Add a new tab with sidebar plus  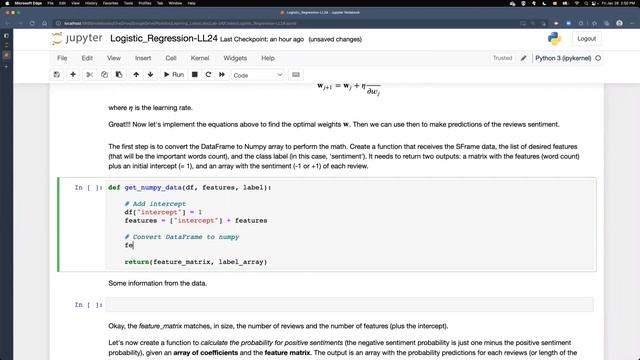pyautogui.click(x=6, y=66)
